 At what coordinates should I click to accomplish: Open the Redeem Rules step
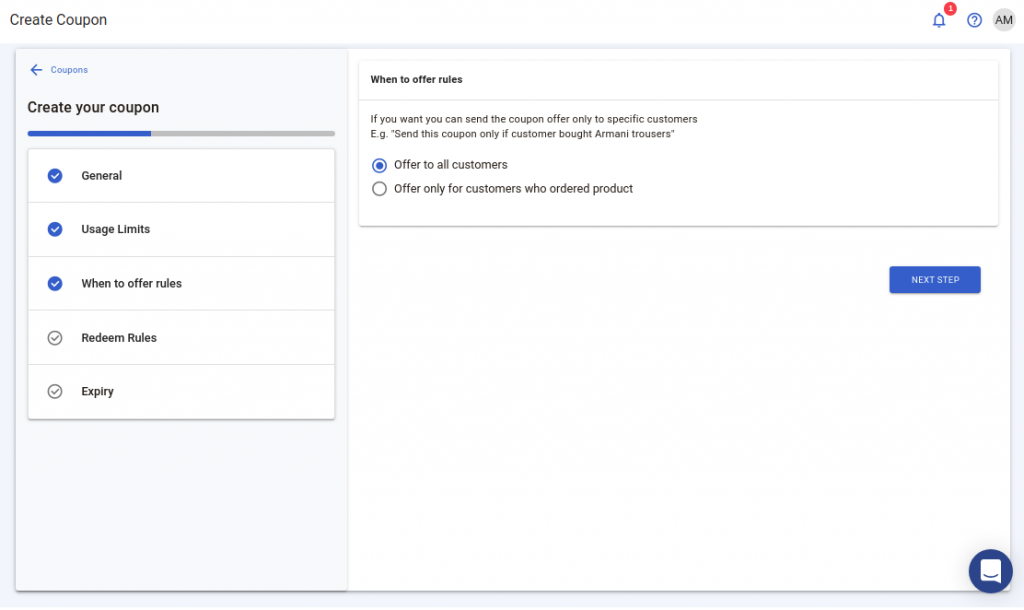click(182, 338)
